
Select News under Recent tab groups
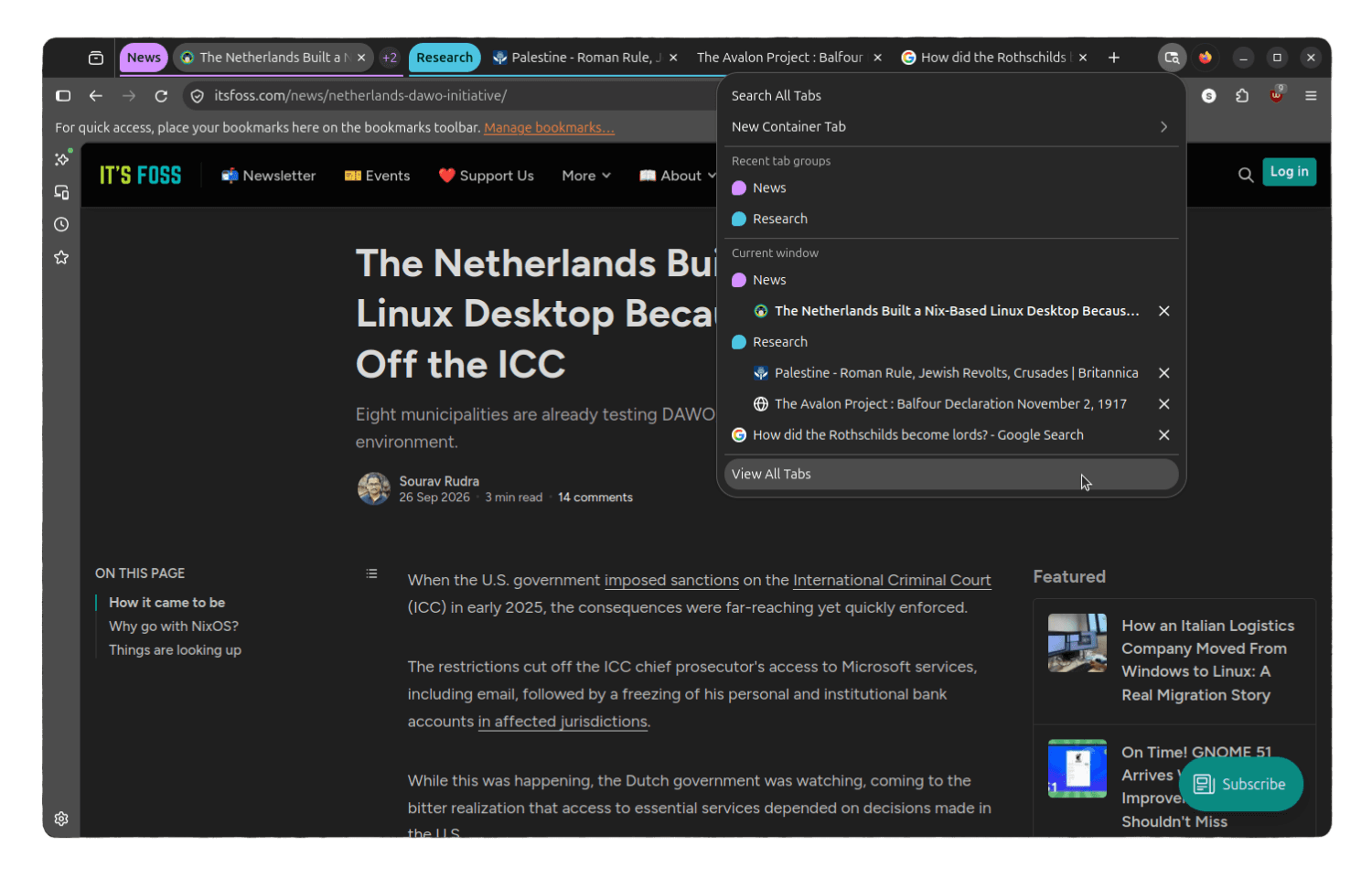[951, 188]
